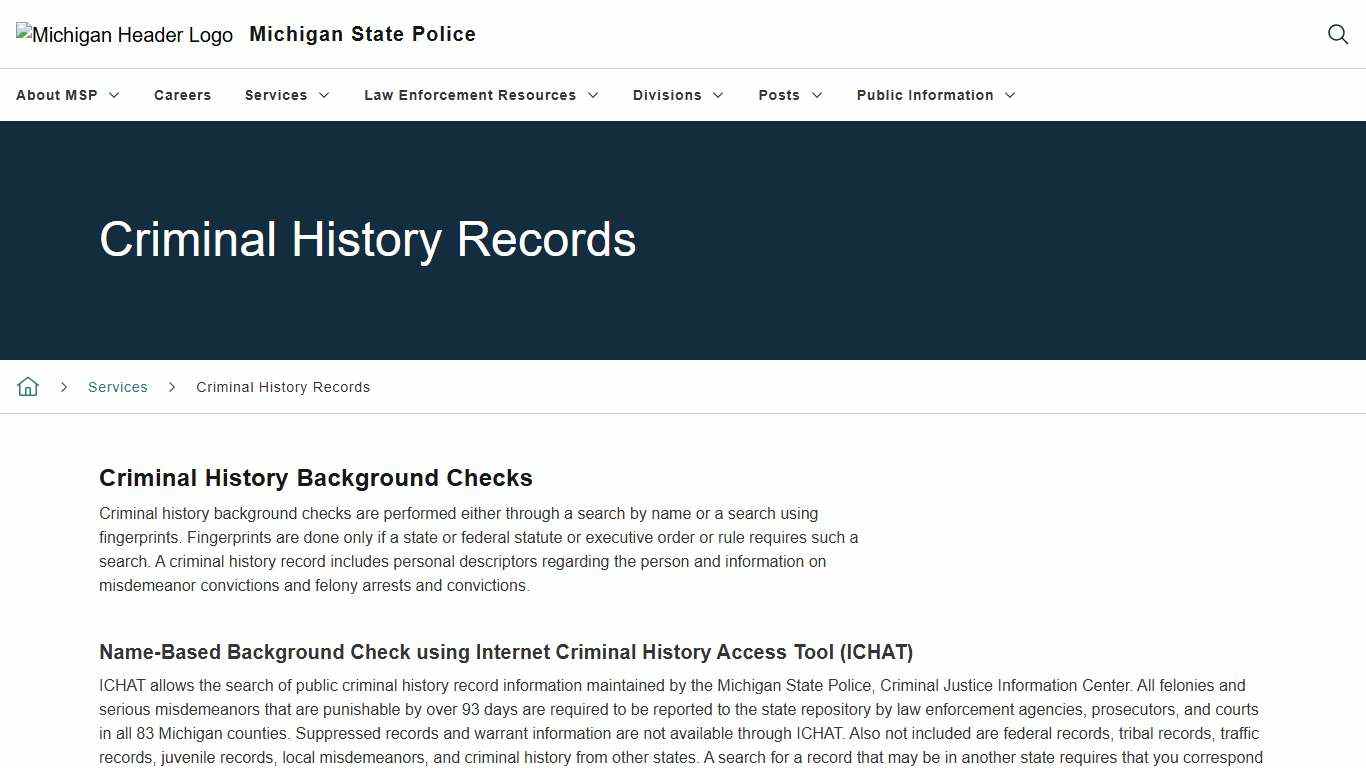Expand the Public Information dropdown
Screen dimensions: 1366x768
point(1009,95)
